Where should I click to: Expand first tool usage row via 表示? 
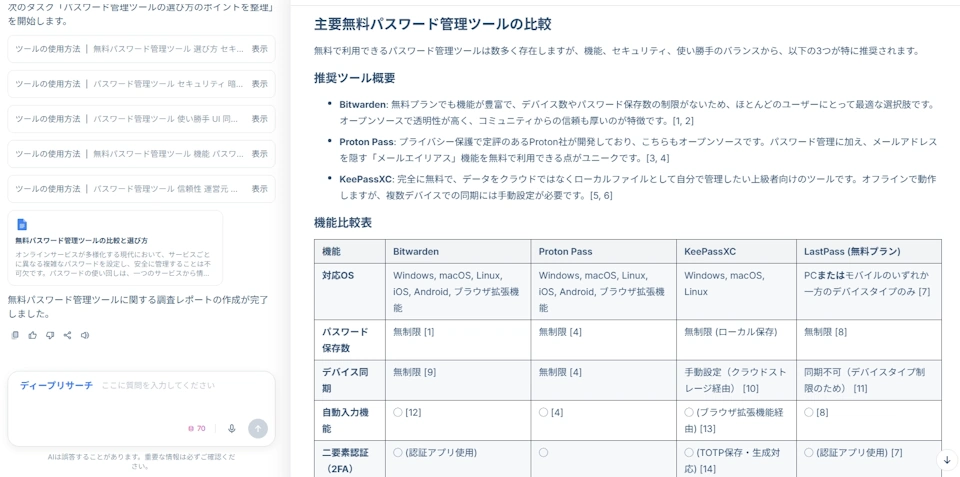(259, 49)
